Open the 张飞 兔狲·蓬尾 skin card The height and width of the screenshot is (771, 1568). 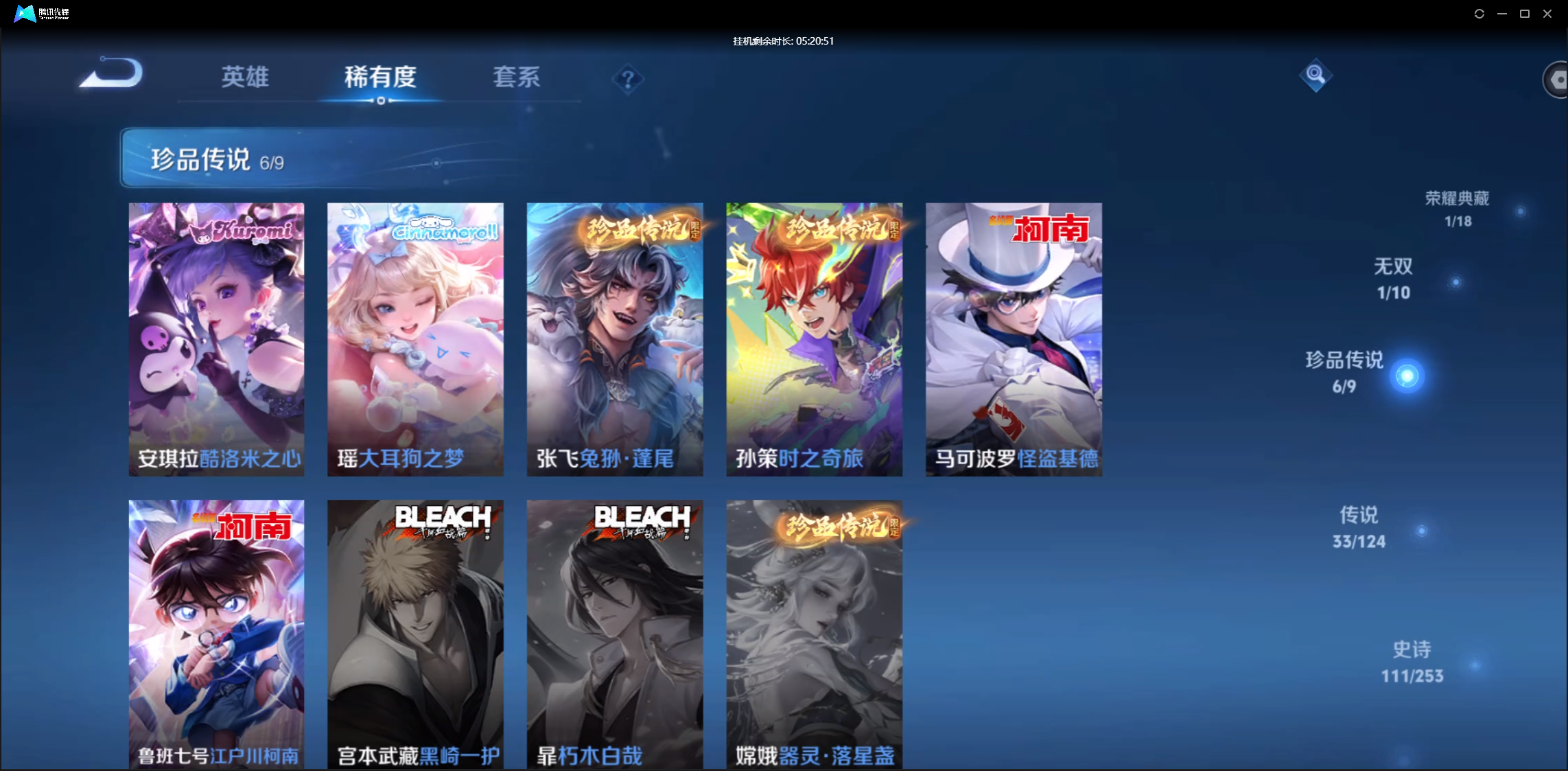pos(615,339)
